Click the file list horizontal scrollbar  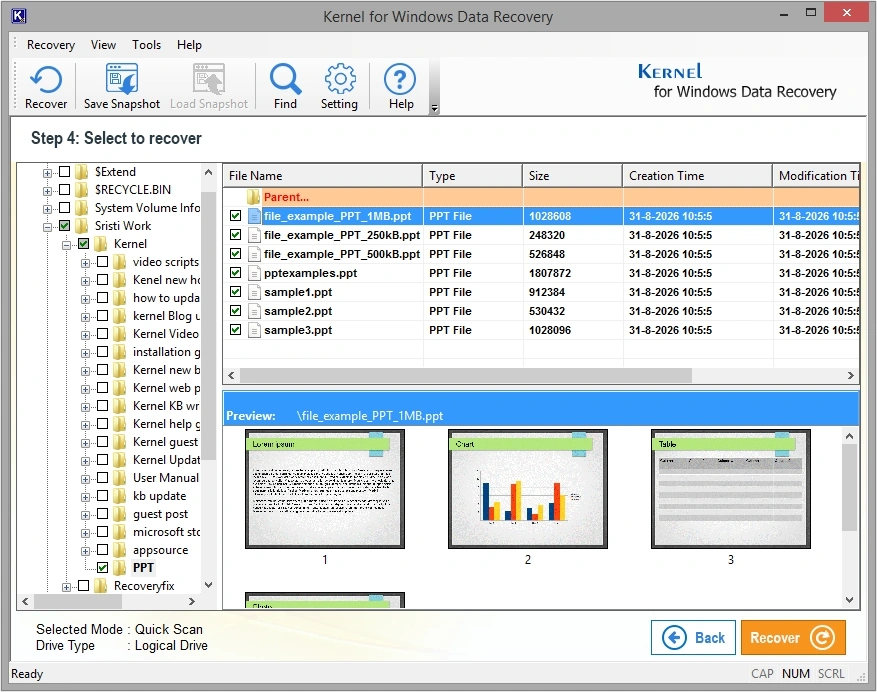coord(466,375)
